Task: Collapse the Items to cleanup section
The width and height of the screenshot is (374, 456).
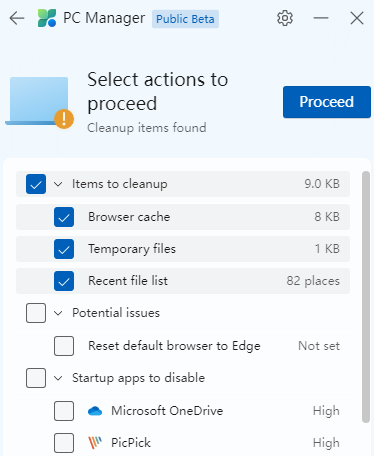Action: click(x=58, y=184)
